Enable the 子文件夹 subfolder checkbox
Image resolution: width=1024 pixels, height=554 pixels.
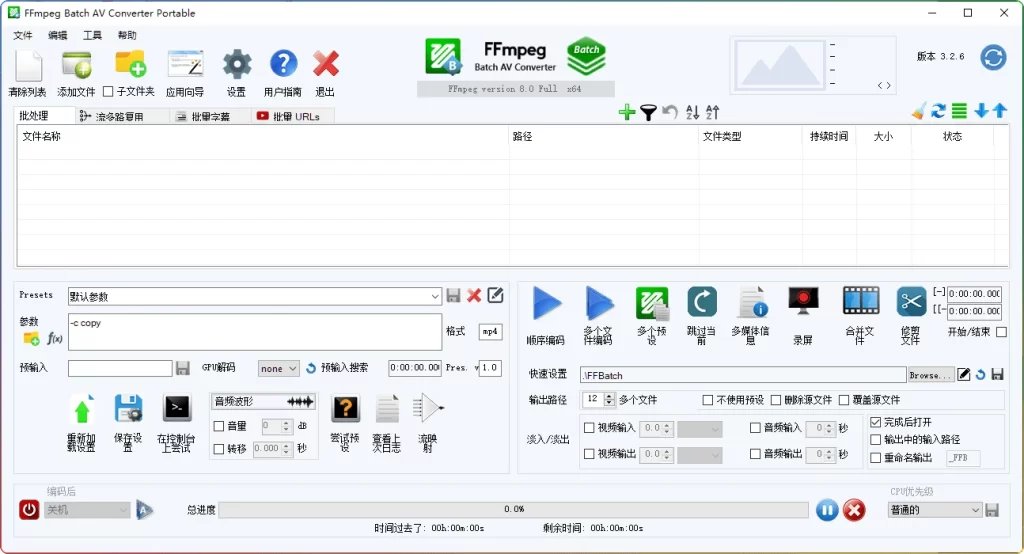pos(108,91)
